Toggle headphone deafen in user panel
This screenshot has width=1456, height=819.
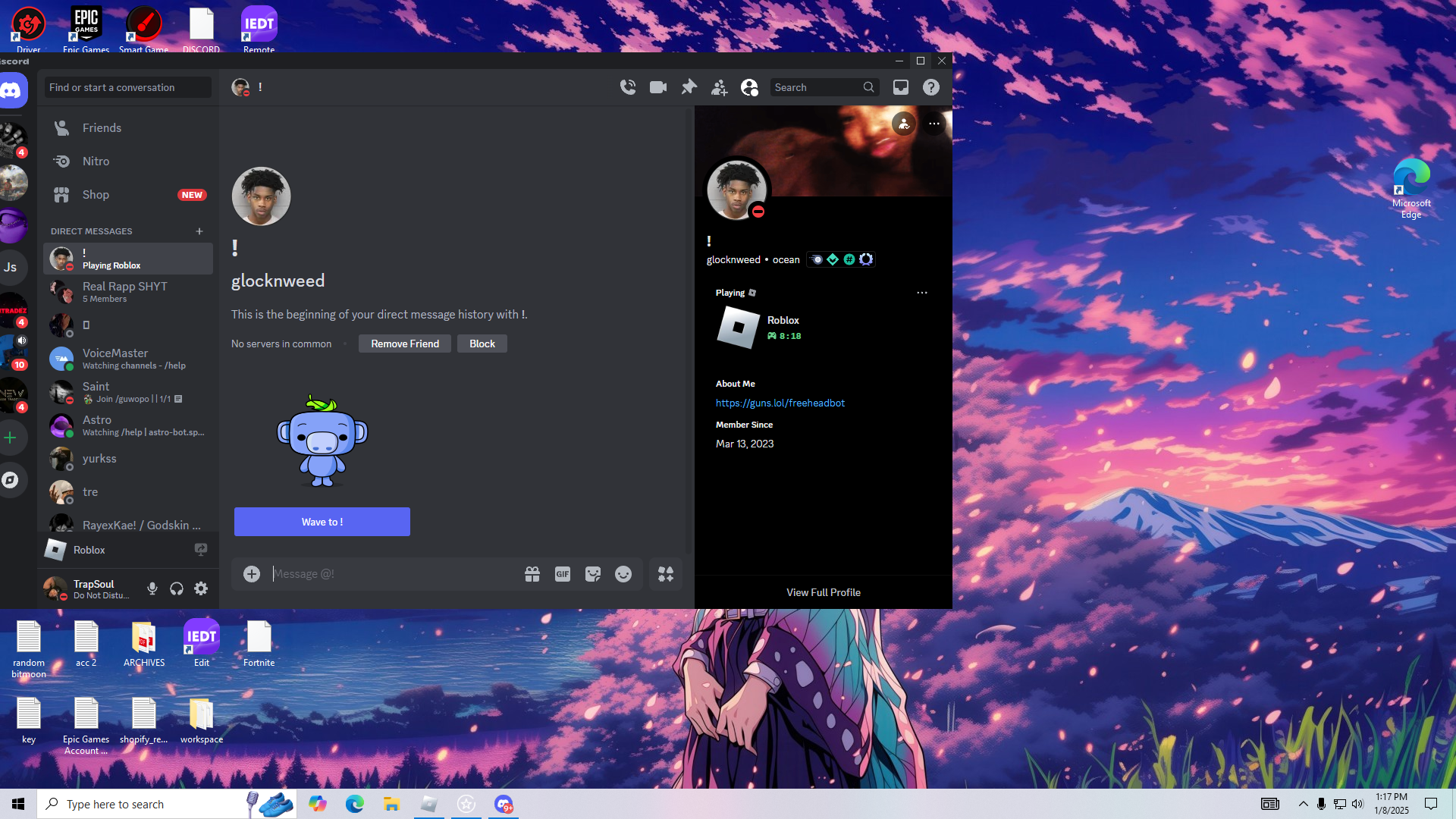point(177,588)
